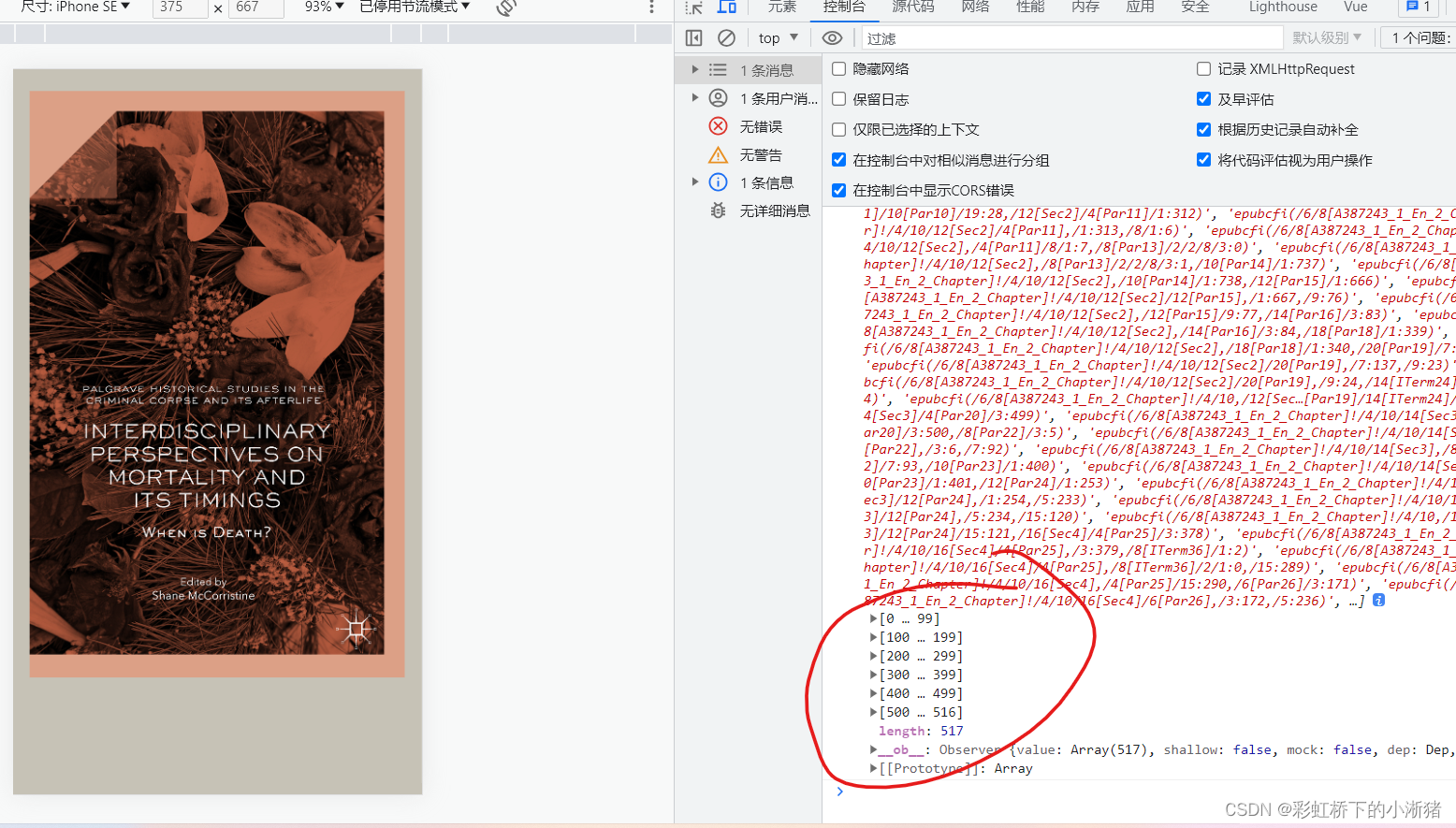Expand the __ob__ Observer property

873,749
